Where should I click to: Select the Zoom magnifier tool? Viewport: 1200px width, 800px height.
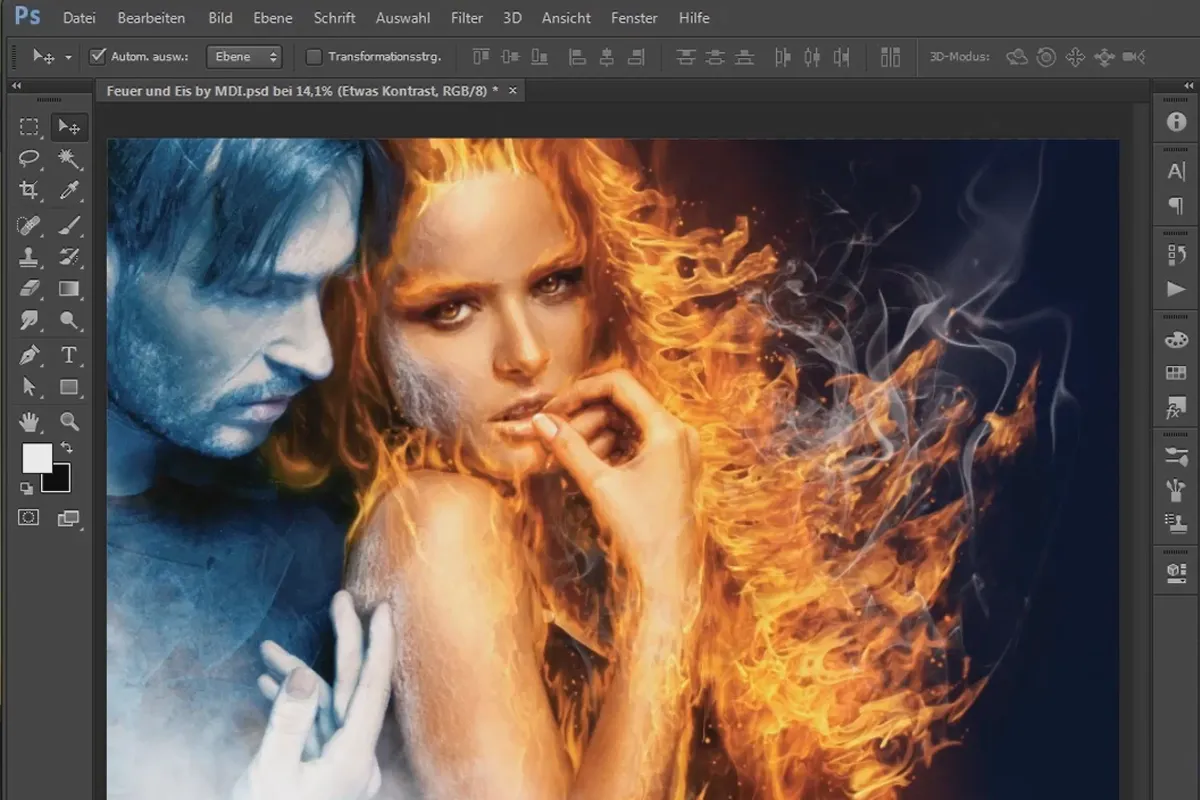tap(69, 420)
